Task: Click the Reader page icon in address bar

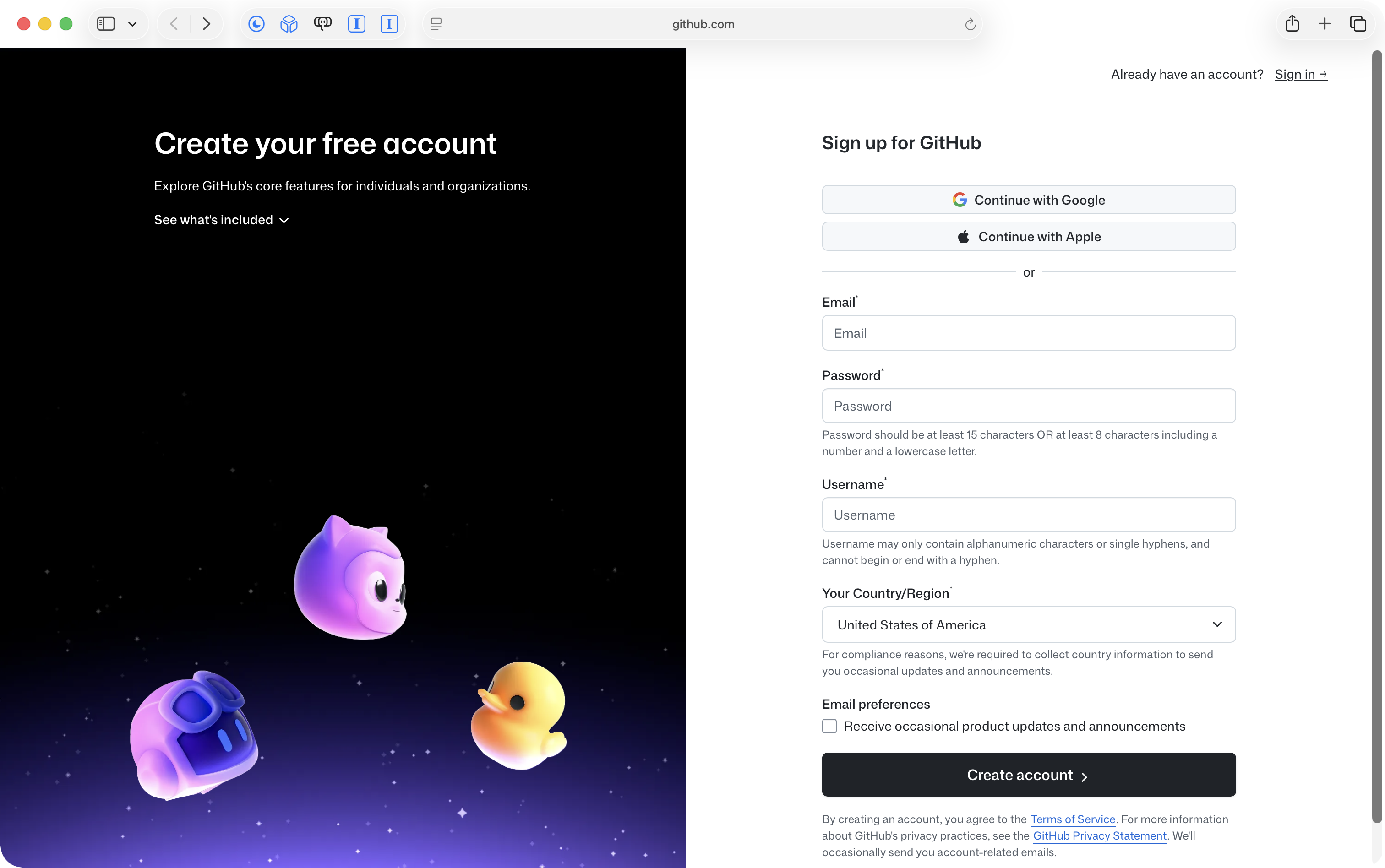Action: [436, 24]
